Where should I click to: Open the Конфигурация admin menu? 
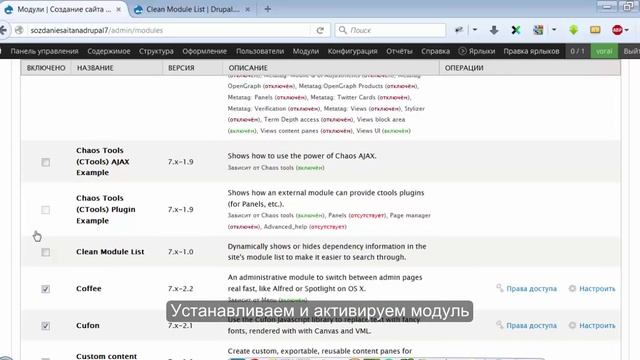point(352,51)
